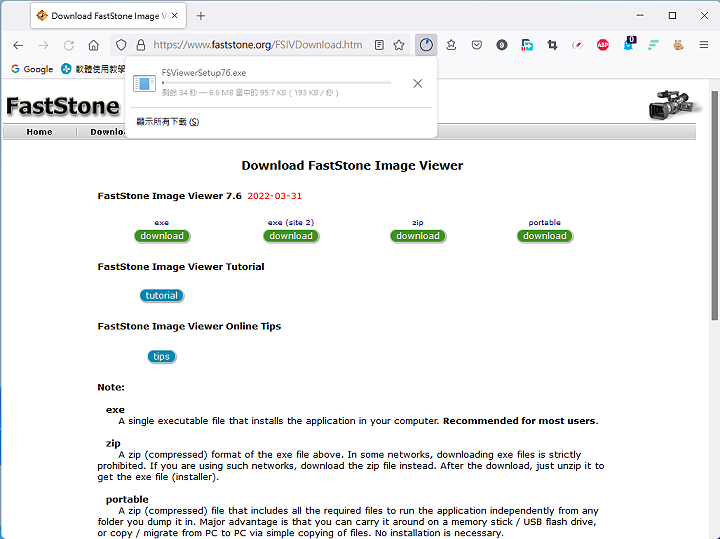Reload the current page
This screenshot has width=720, height=539.
69,45
